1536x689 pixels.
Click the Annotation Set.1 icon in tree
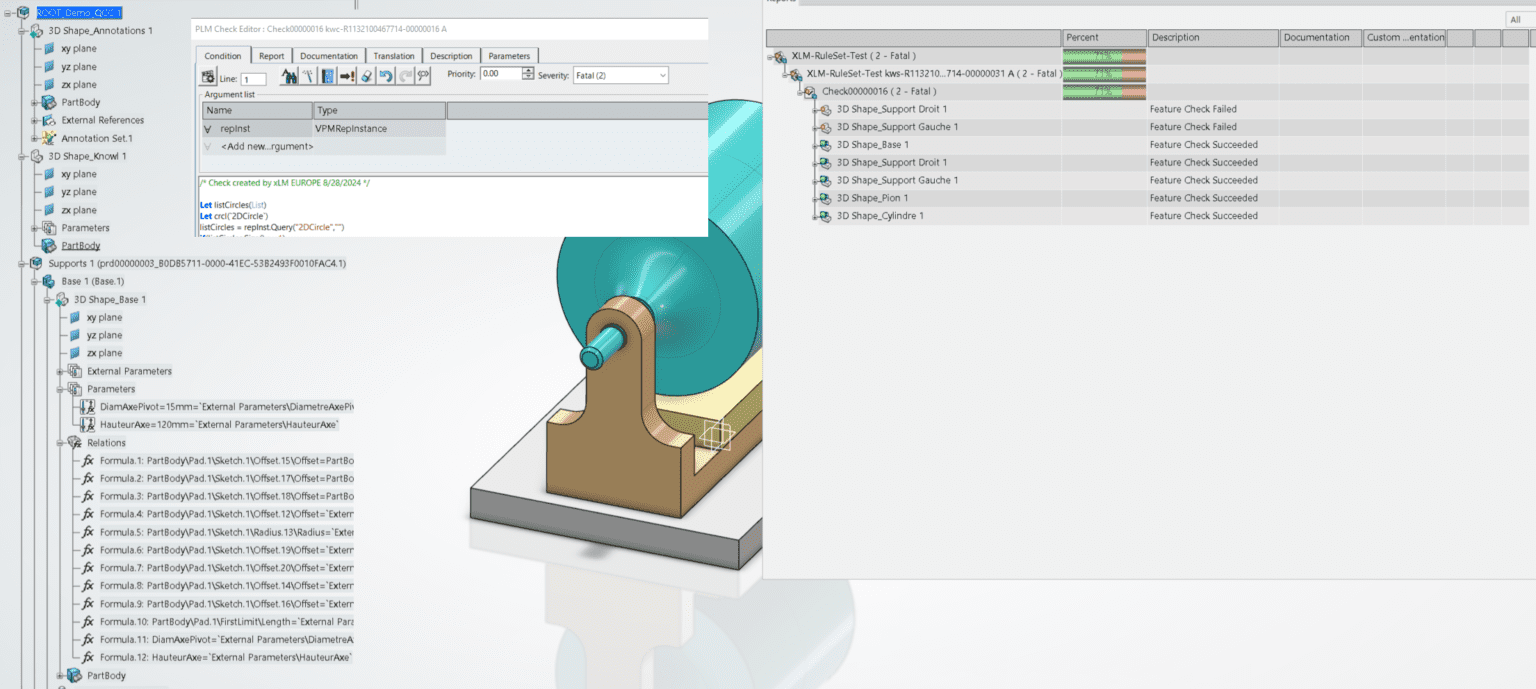[x=49, y=138]
